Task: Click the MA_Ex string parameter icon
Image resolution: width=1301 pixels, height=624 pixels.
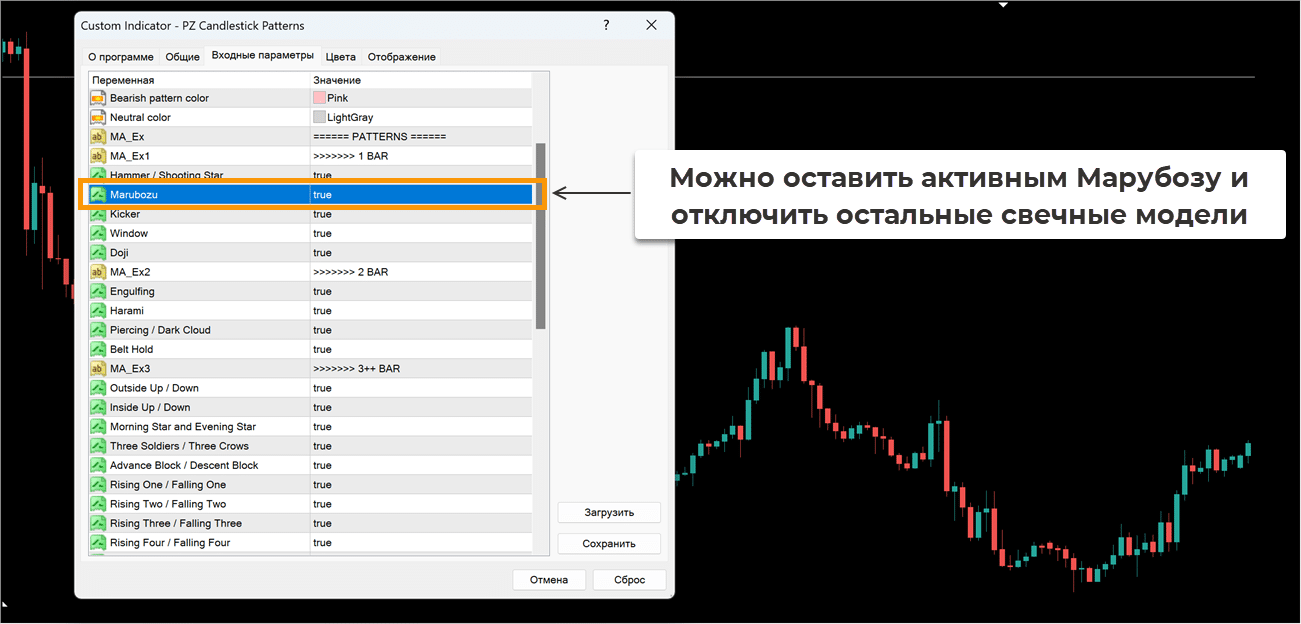Action: tap(98, 137)
